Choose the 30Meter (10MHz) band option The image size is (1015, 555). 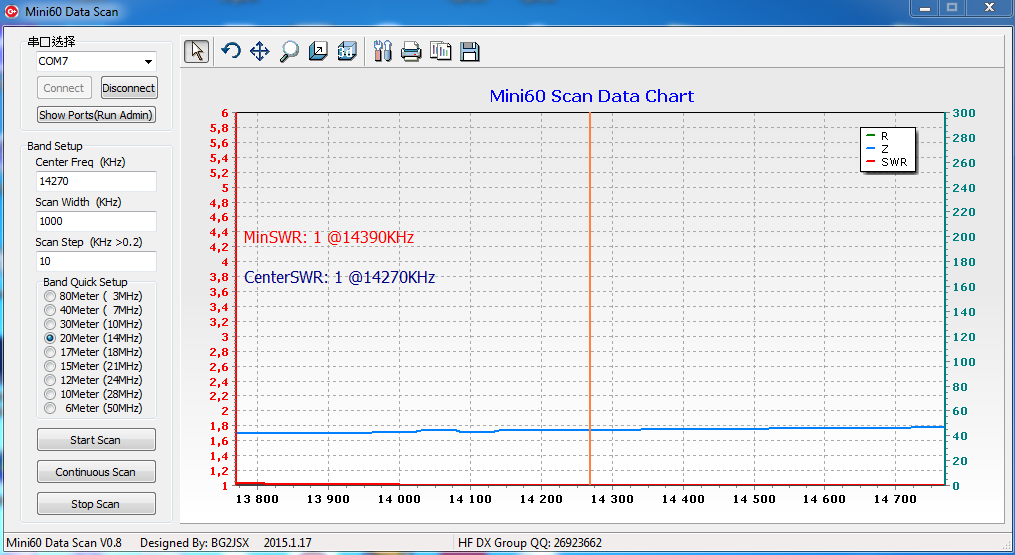(x=50, y=324)
